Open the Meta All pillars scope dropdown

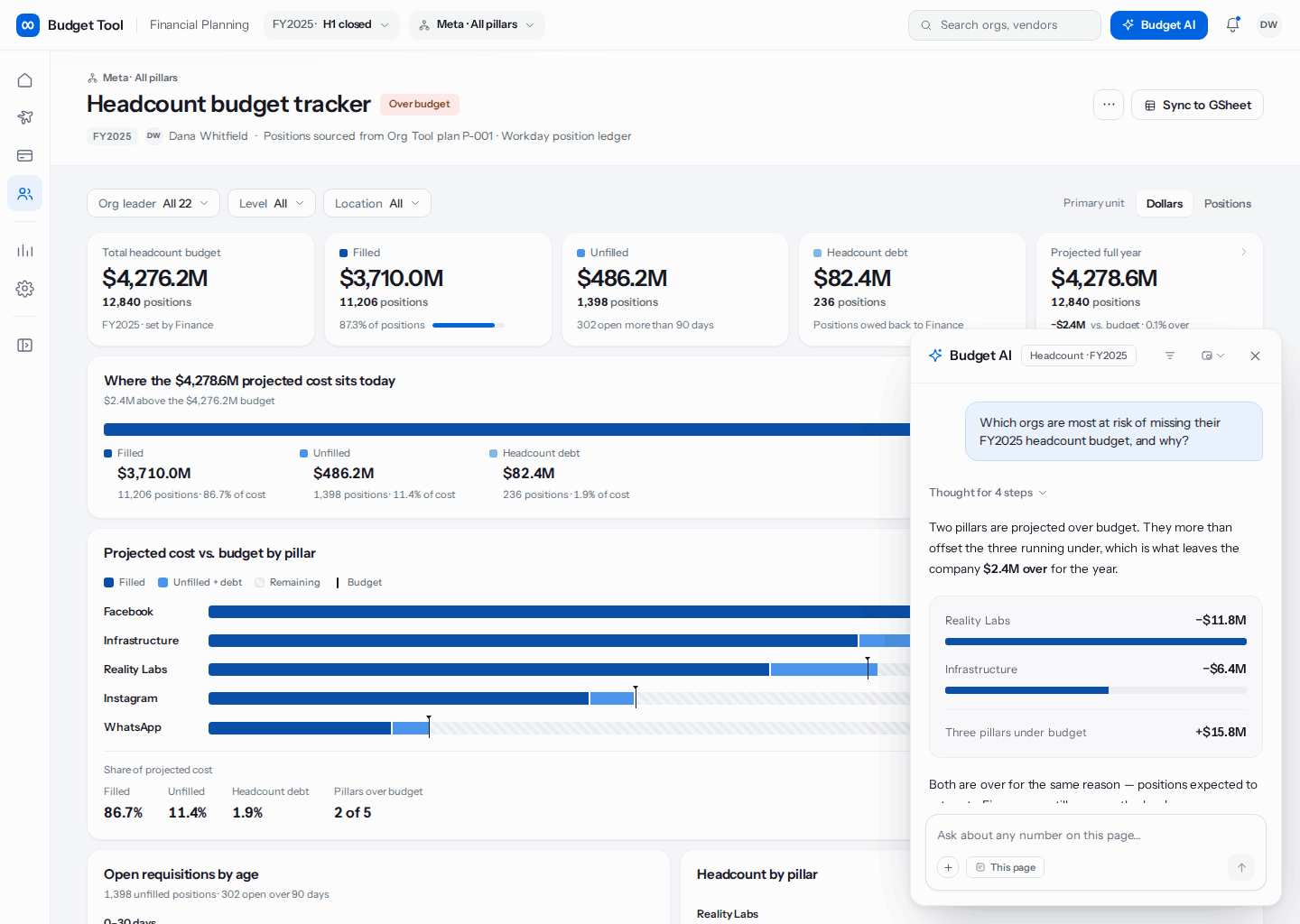477,25
